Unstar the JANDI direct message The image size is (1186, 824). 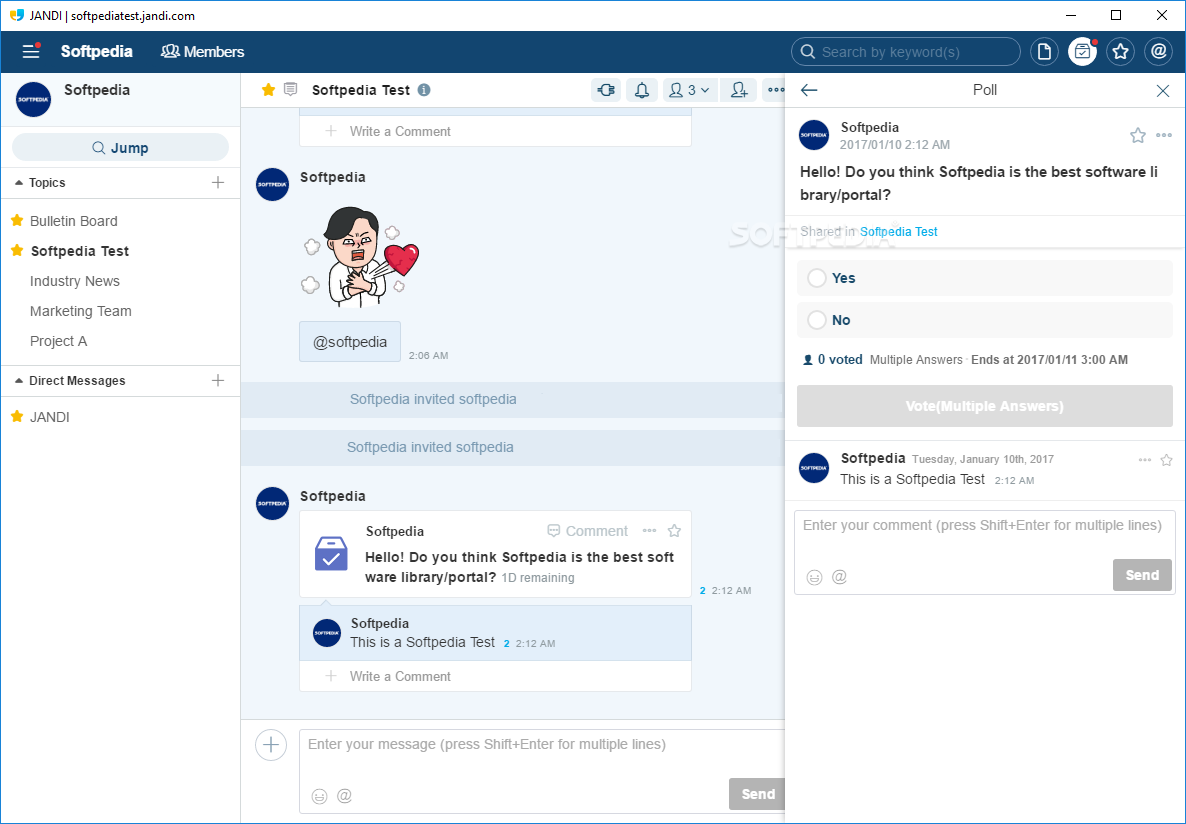[x=17, y=416]
